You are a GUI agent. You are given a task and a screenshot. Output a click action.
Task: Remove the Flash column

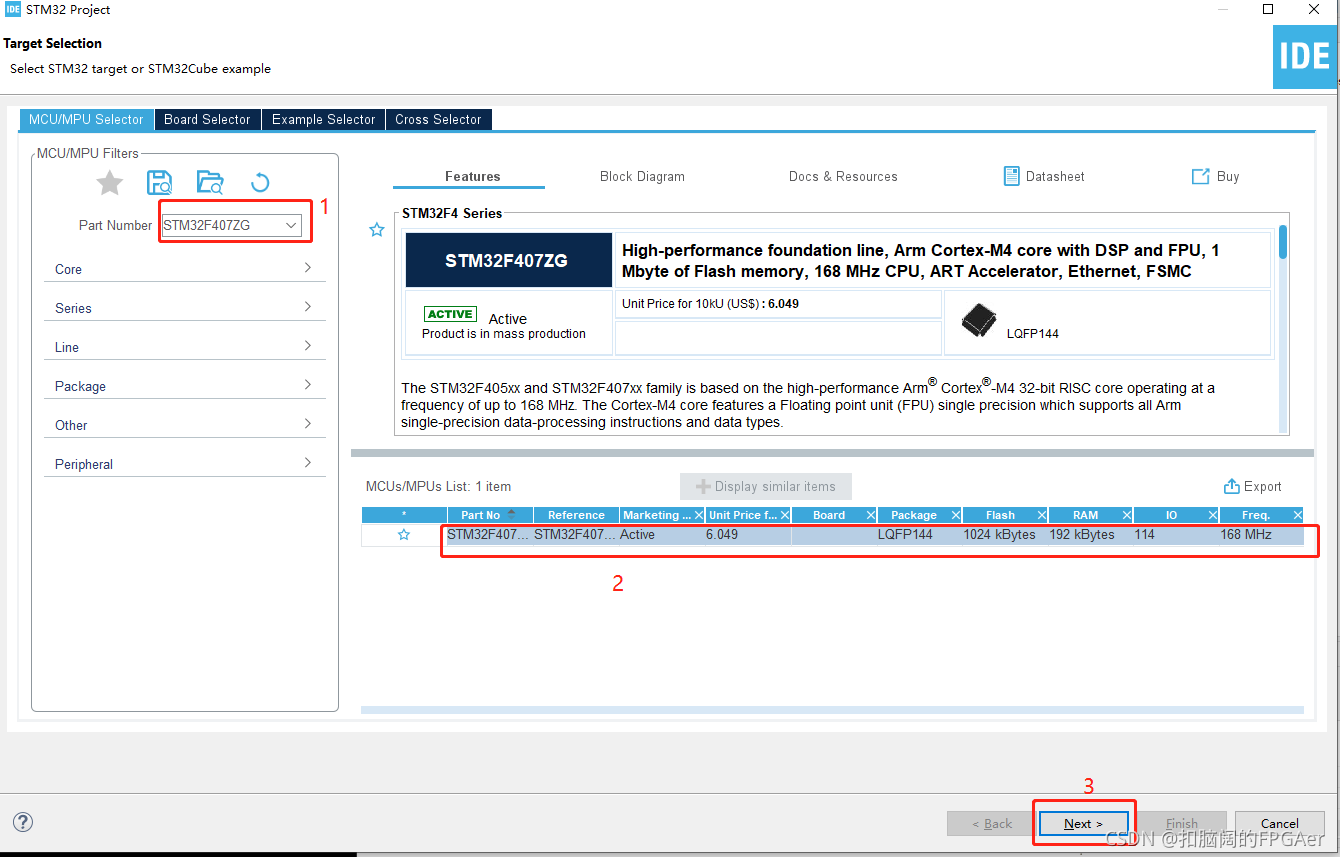click(x=1042, y=515)
